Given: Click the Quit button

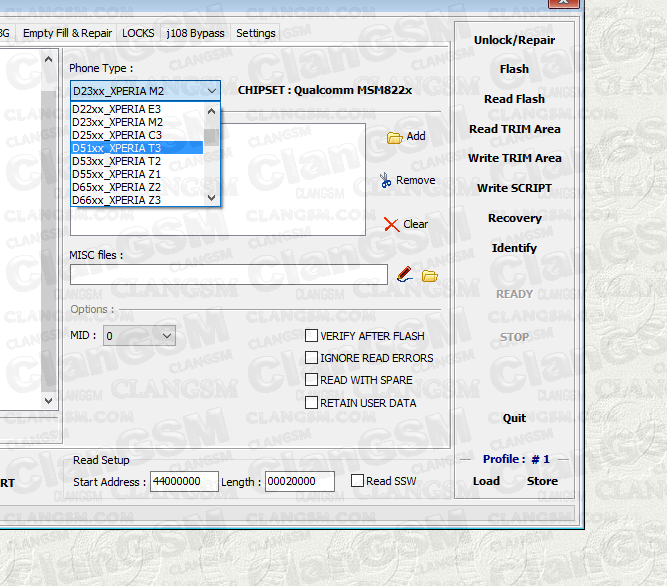Looking at the screenshot, I should (x=514, y=418).
